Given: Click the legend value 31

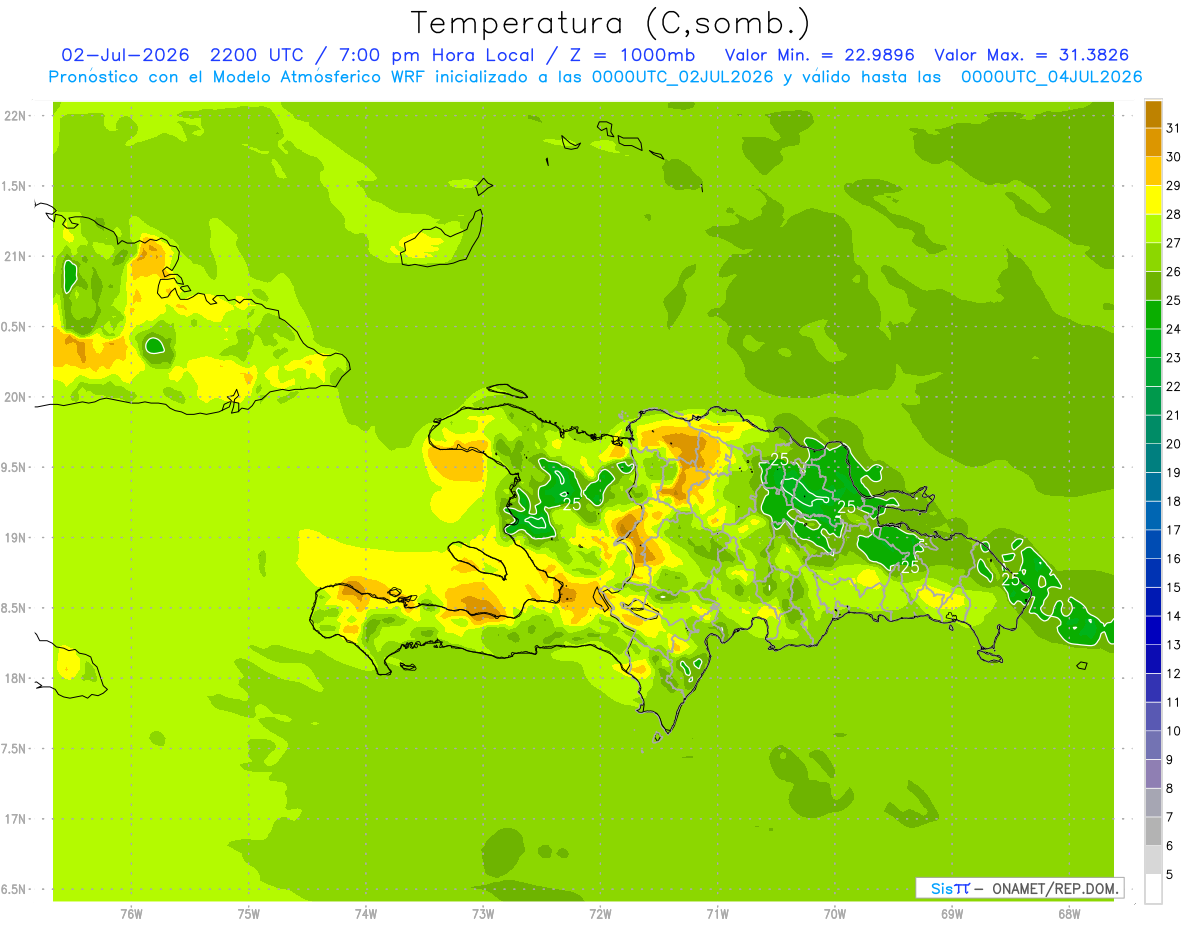Looking at the screenshot, I should (1174, 128).
